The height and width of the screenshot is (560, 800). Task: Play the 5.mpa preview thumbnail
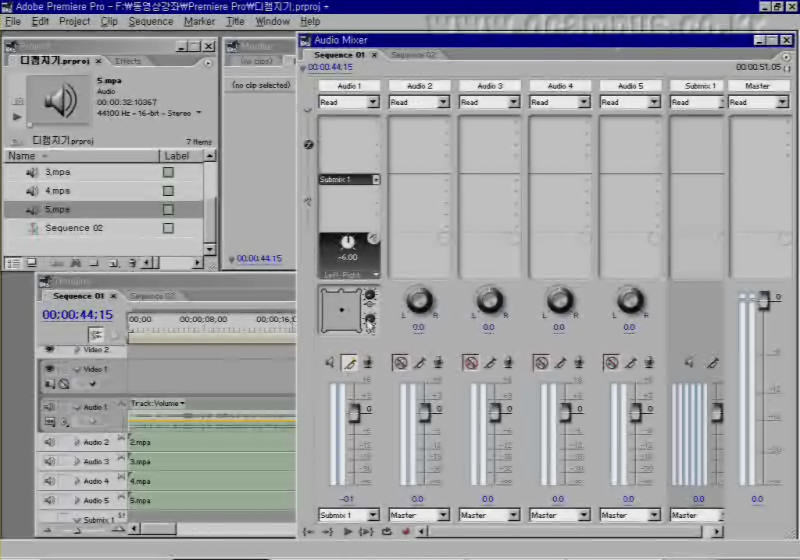[x=17, y=117]
